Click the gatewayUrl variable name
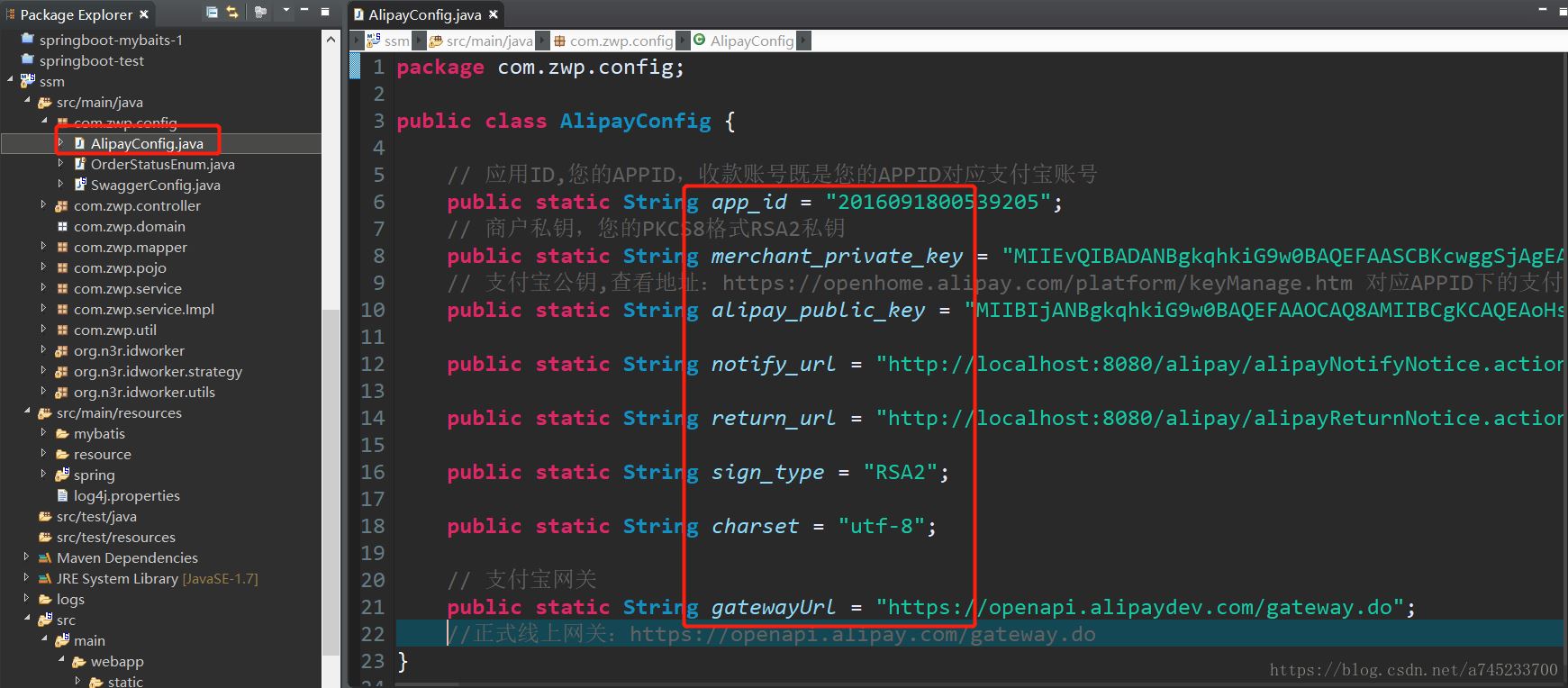 click(774, 607)
